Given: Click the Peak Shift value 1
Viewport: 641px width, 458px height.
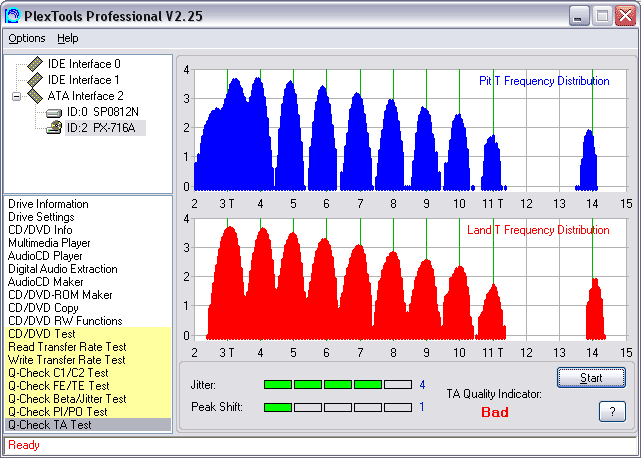Looking at the screenshot, I should tap(422, 407).
